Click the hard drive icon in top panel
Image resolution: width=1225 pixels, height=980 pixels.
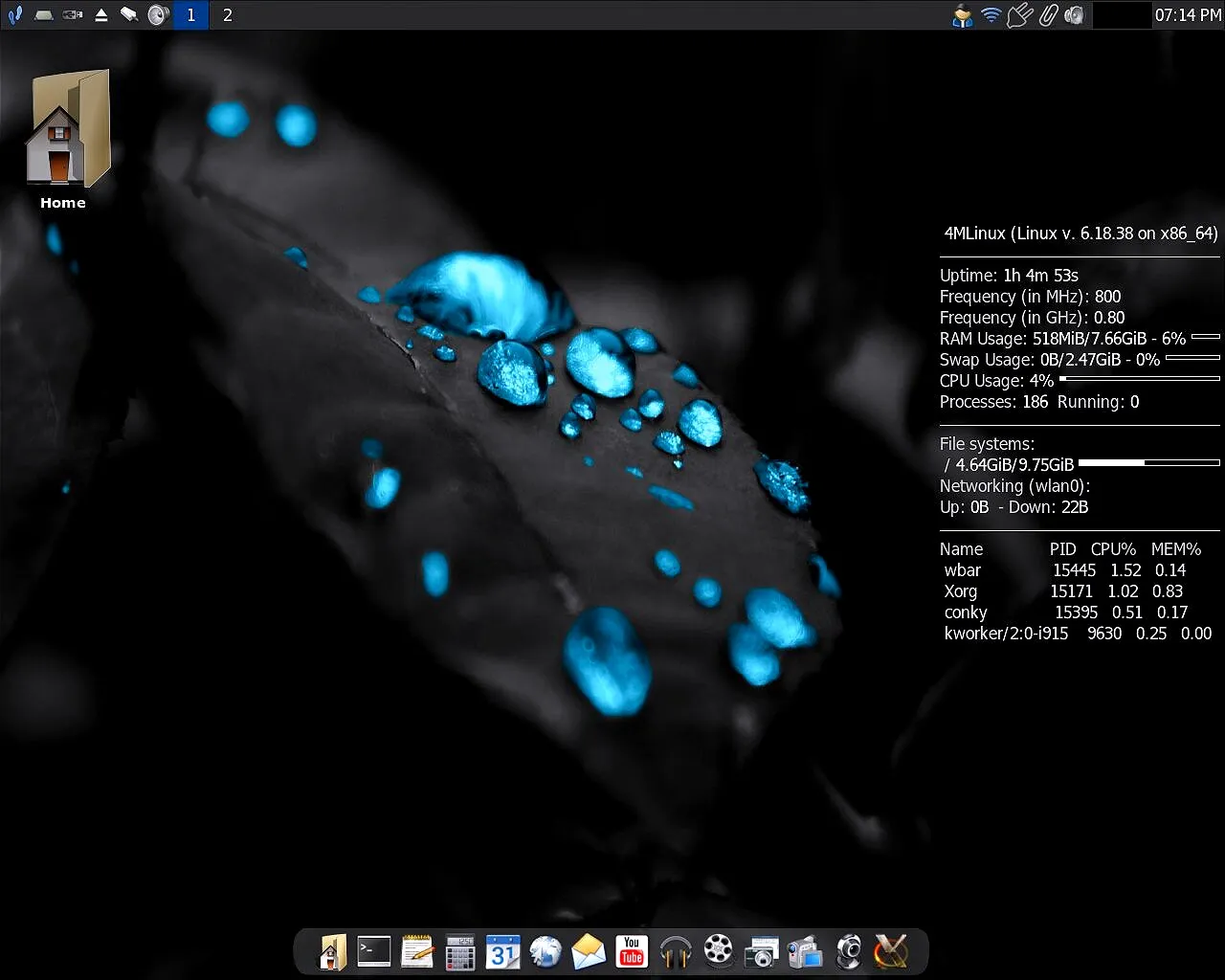44,14
